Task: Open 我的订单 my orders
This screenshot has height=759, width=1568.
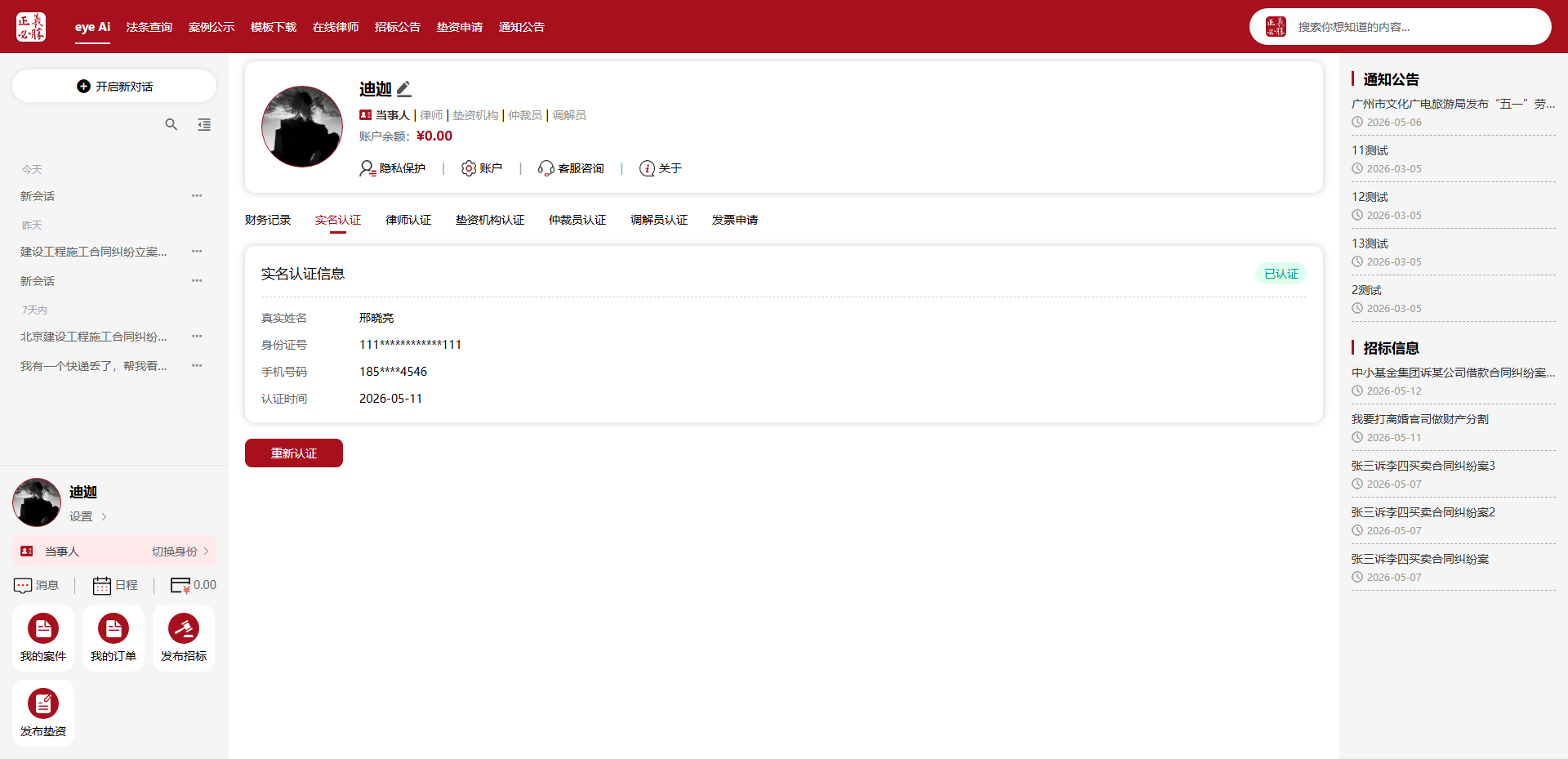Action: (114, 638)
